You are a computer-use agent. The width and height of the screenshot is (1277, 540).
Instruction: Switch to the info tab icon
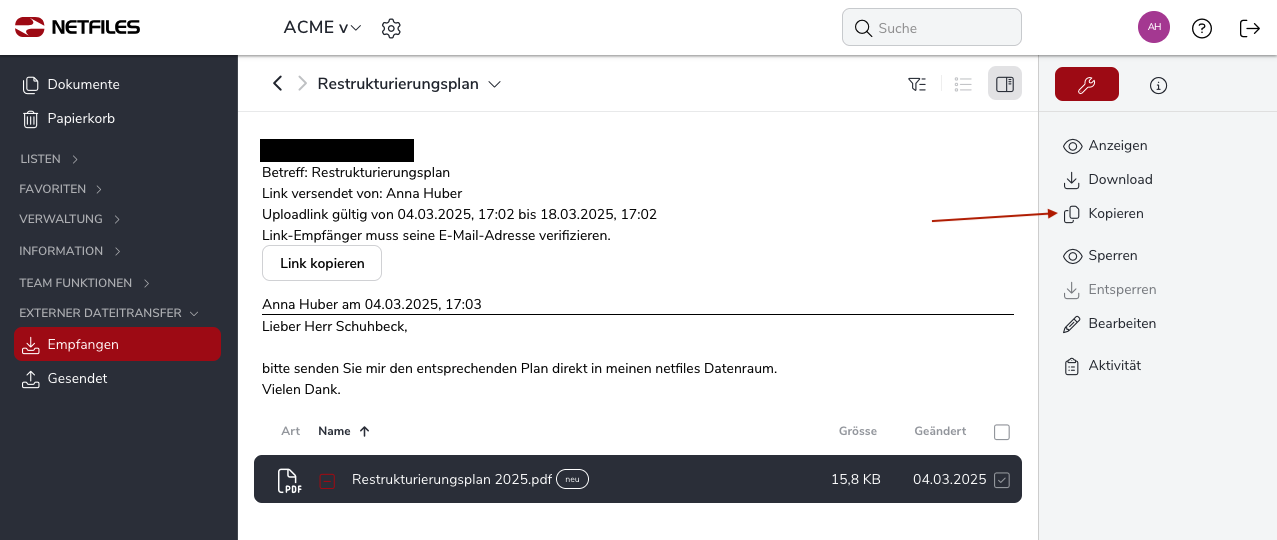click(1159, 86)
